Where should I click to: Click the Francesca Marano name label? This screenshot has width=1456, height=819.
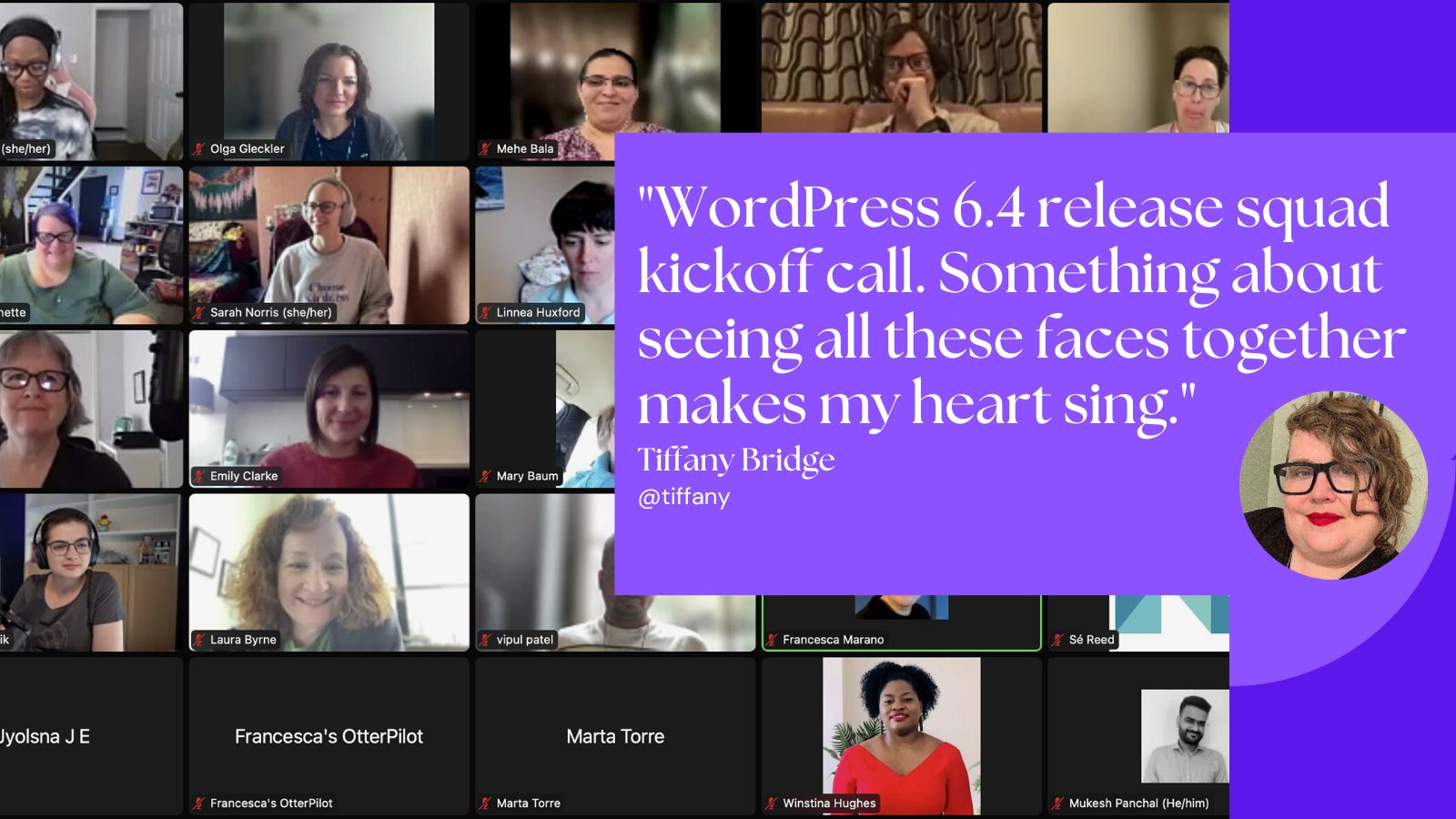coord(833,641)
